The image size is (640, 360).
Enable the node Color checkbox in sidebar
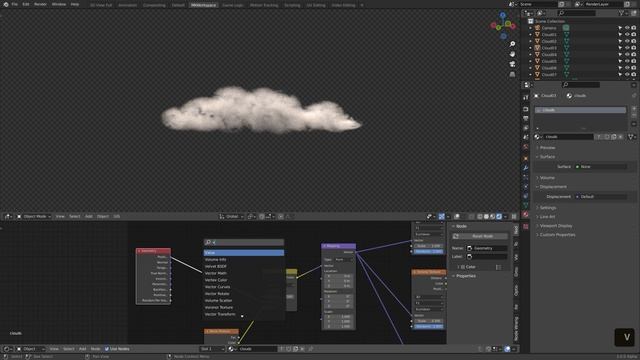coord(463,267)
